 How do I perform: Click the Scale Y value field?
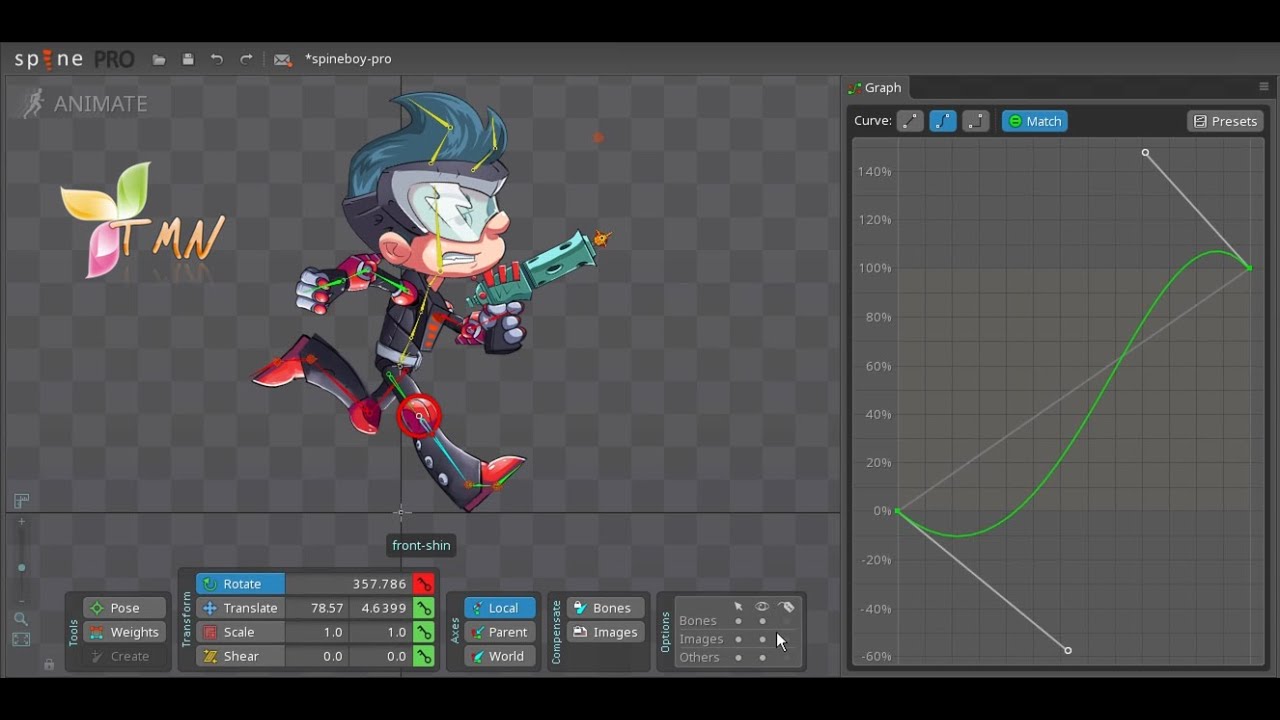point(381,632)
